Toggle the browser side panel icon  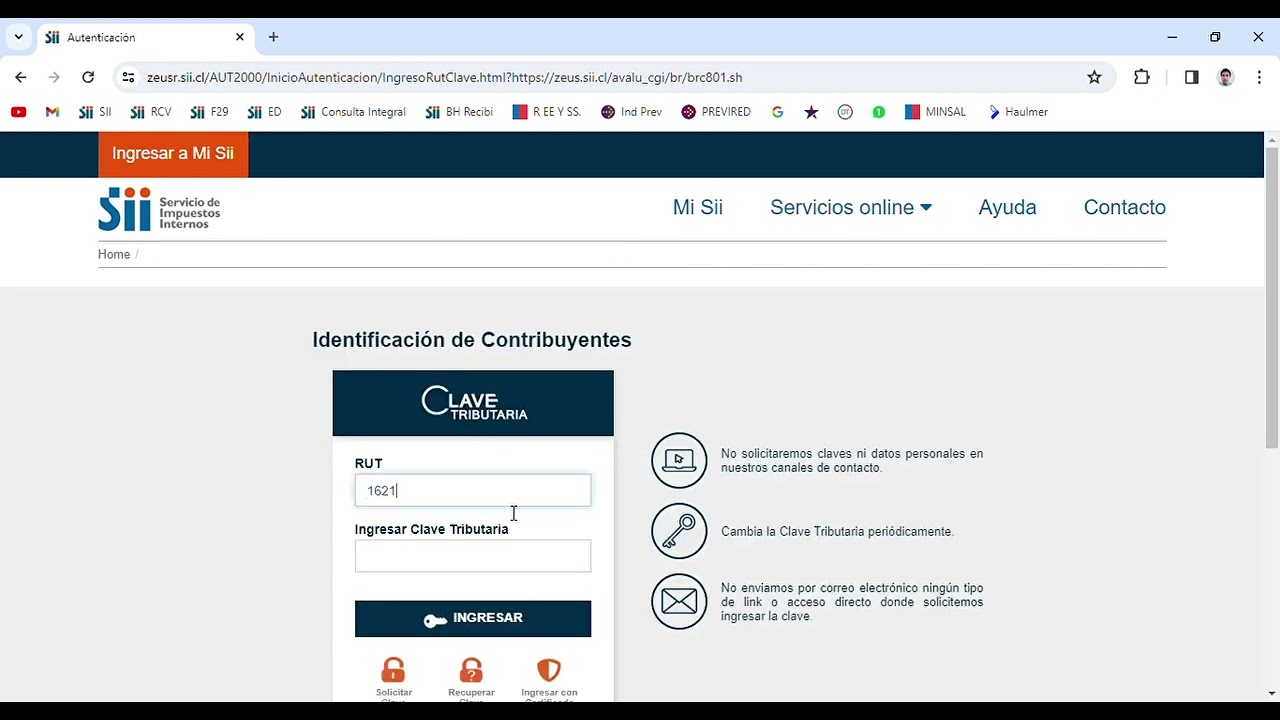[x=1191, y=77]
